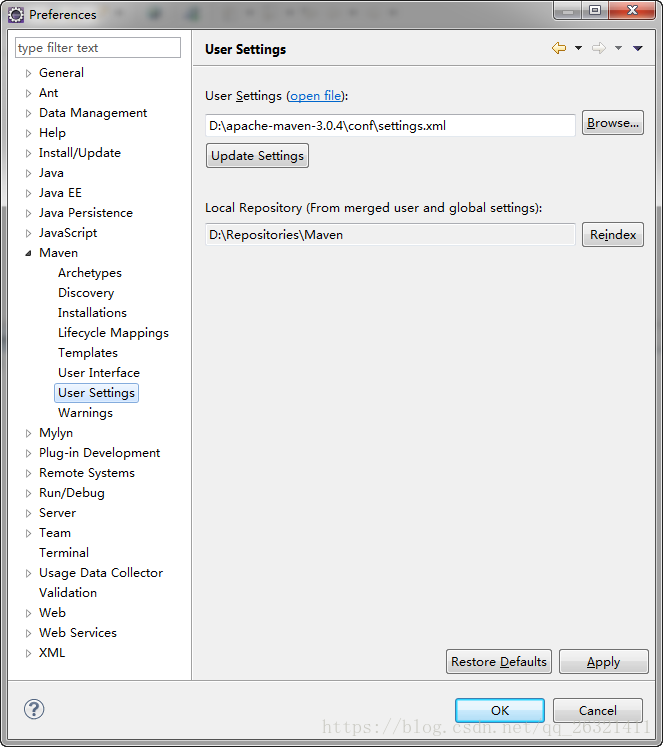
Task: Collapse the Maven tree node
Action: pos(28,253)
